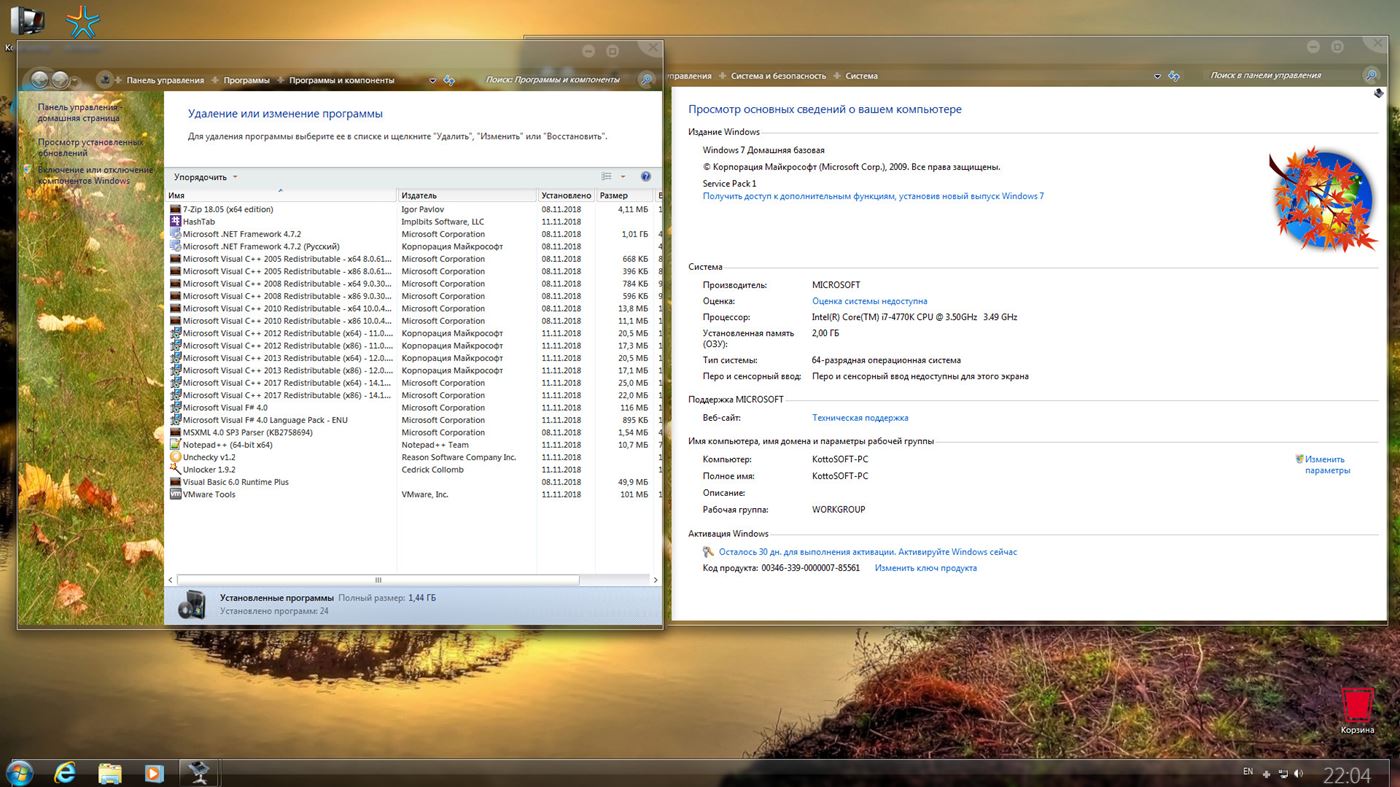Viewport: 1400px width, 787px height.
Task: Click the Notepad++ (64-bit x64) icon
Action: click(x=175, y=445)
